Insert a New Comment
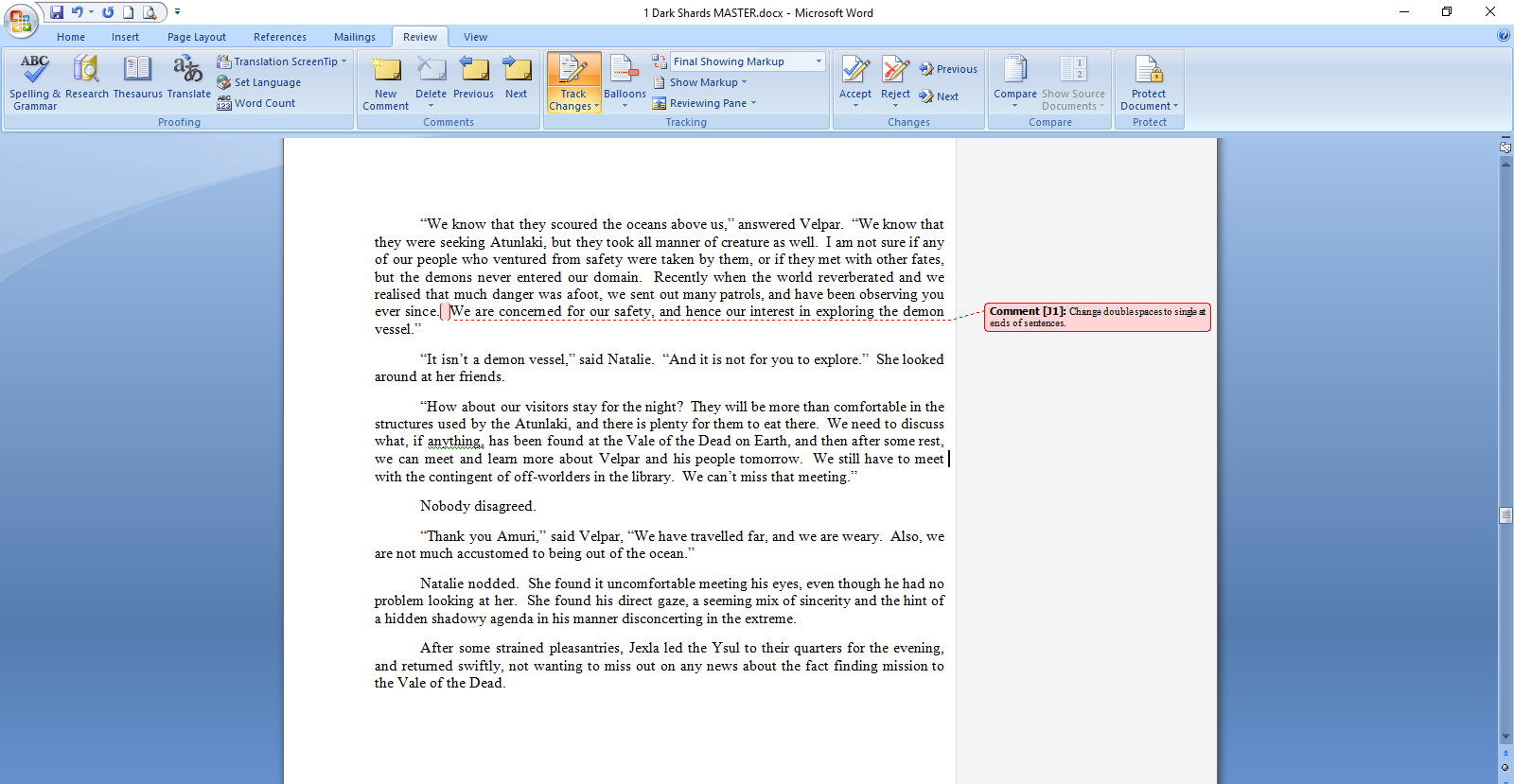The width and height of the screenshot is (1514, 784). 385,81
